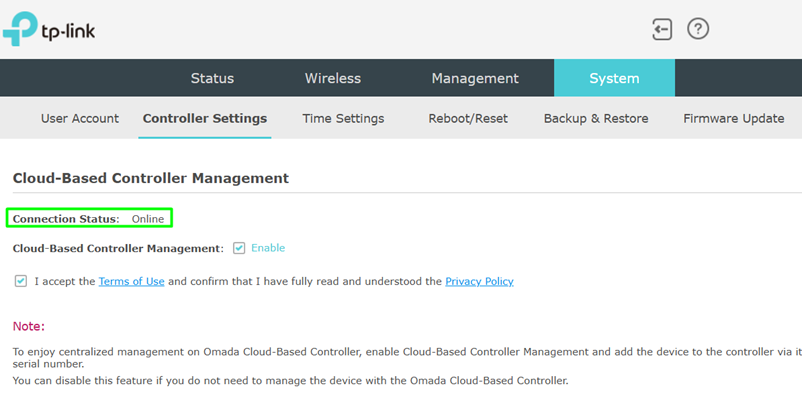Click the red Note heading
The height and width of the screenshot is (413, 802).
click(x=29, y=326)
